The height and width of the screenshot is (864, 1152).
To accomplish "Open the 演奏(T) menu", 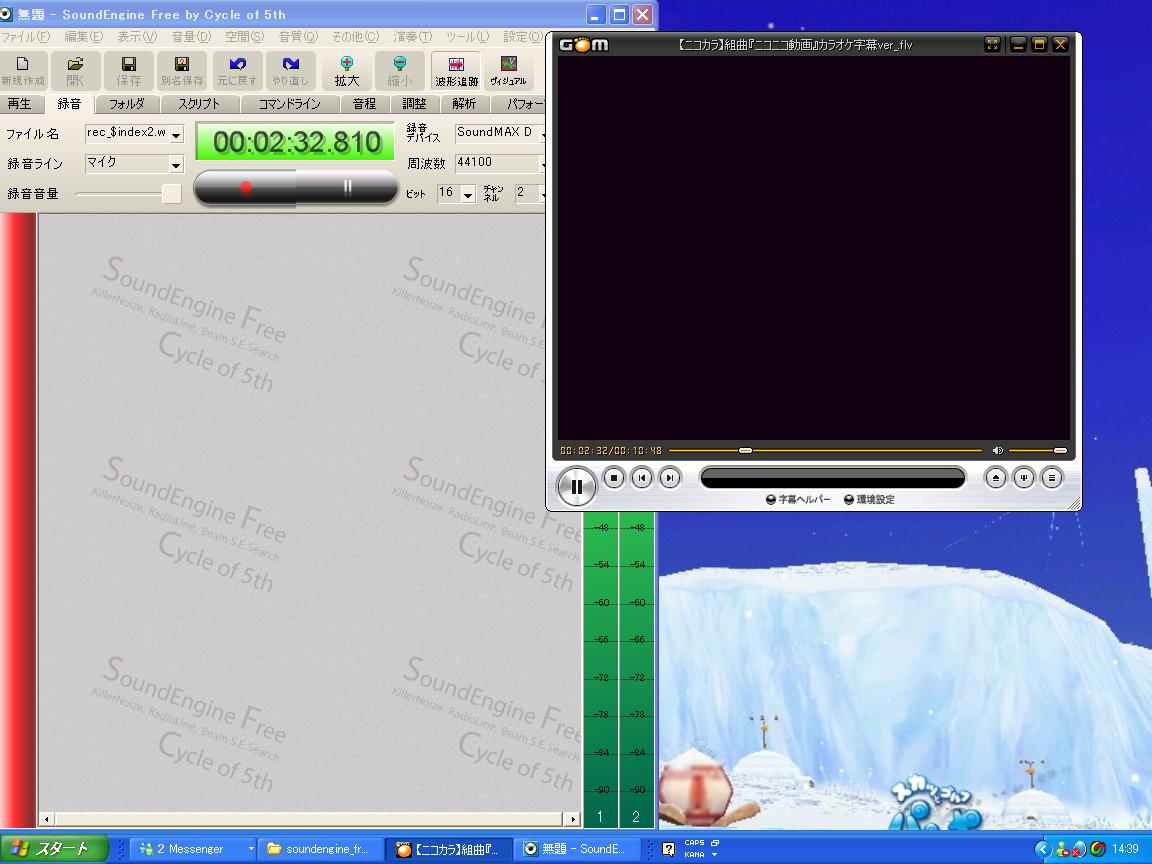I will point(412,37).
